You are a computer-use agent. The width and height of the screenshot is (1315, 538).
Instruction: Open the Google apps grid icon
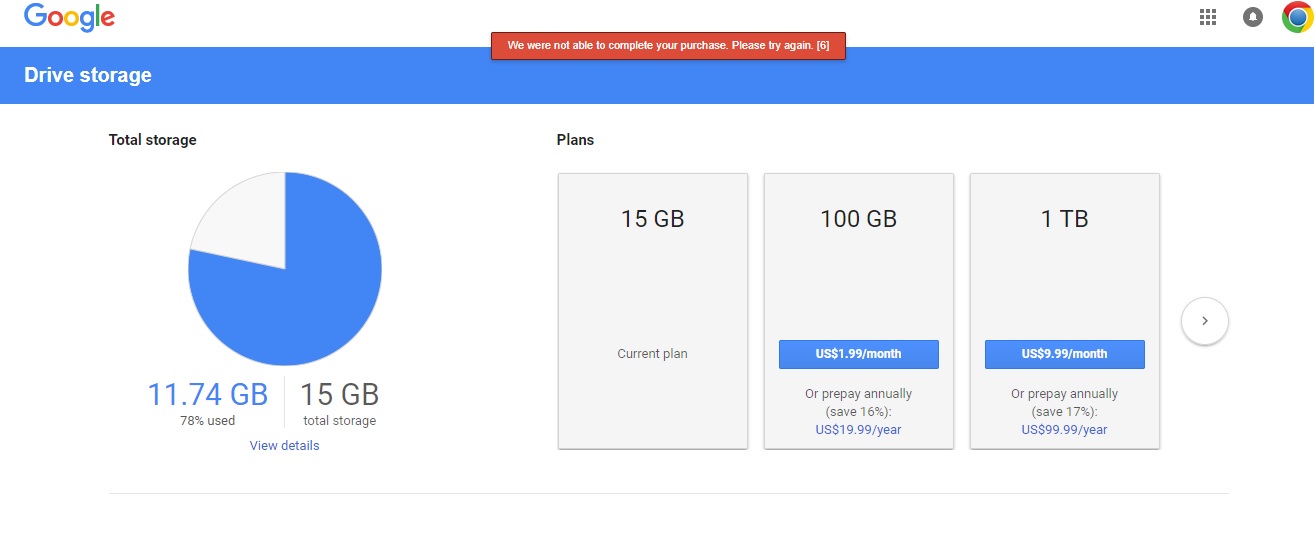click(1207, 17)
